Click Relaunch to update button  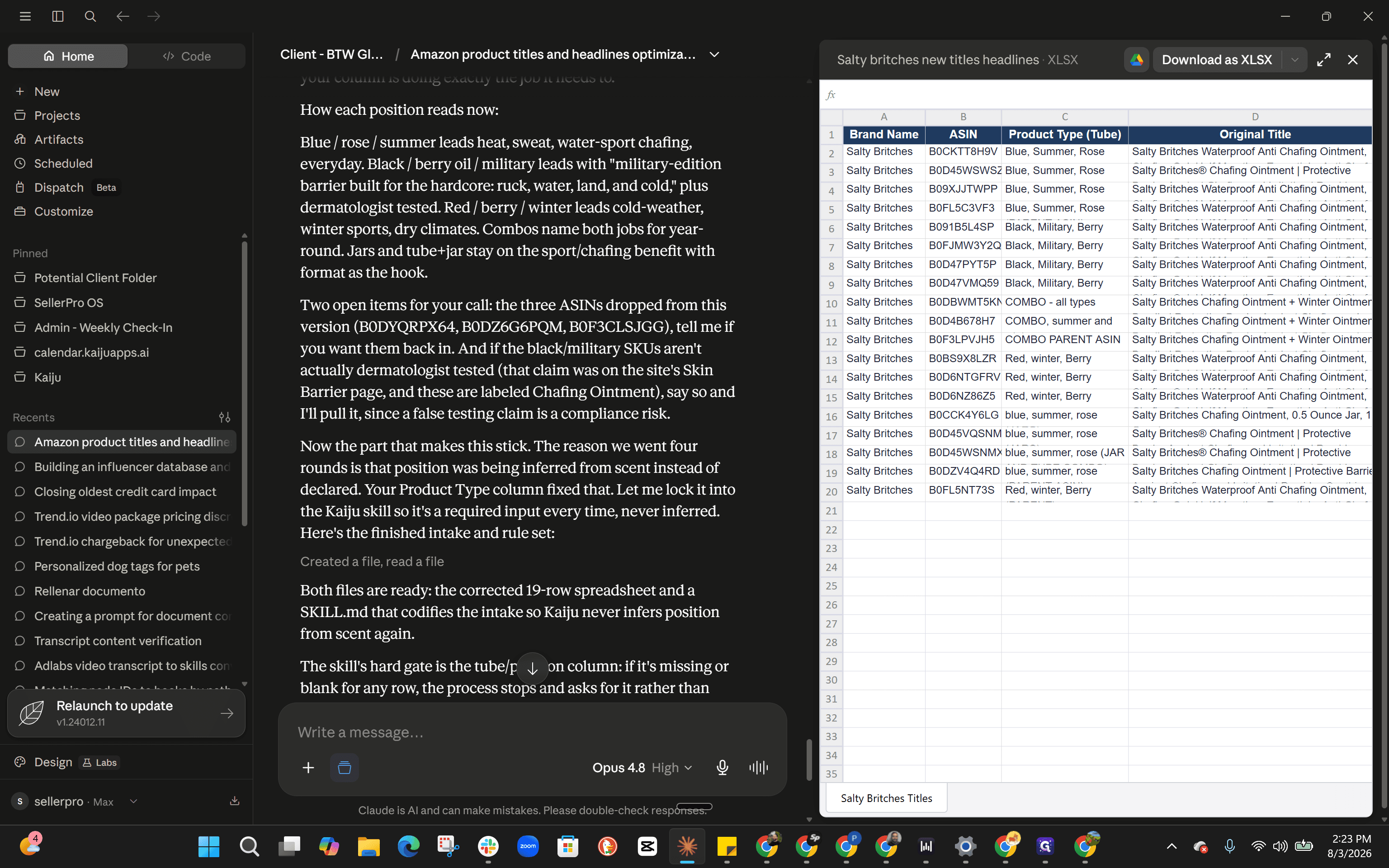click(126, 713)
